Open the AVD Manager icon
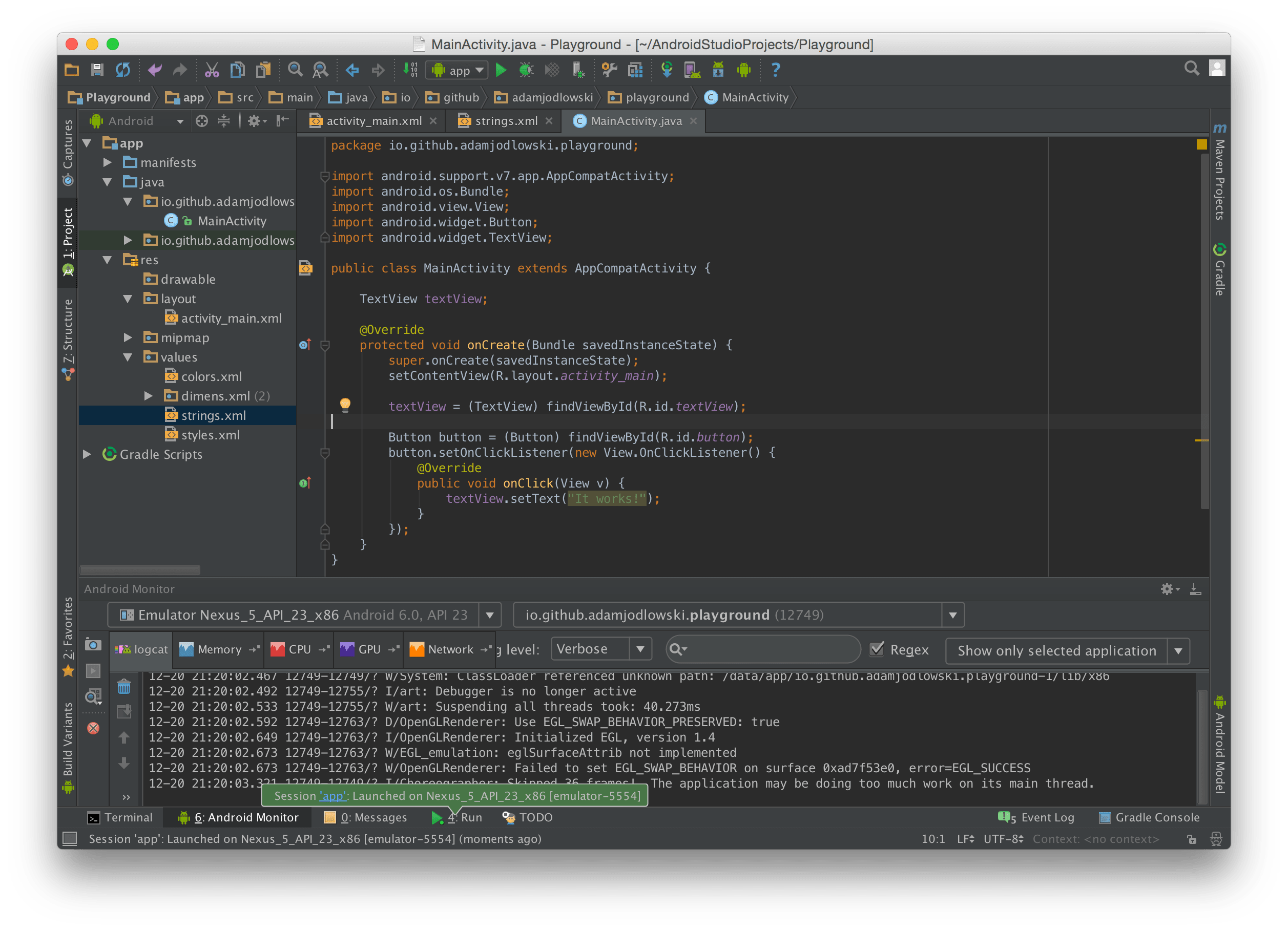1288x931 pixels. click(x=692, y=70)
